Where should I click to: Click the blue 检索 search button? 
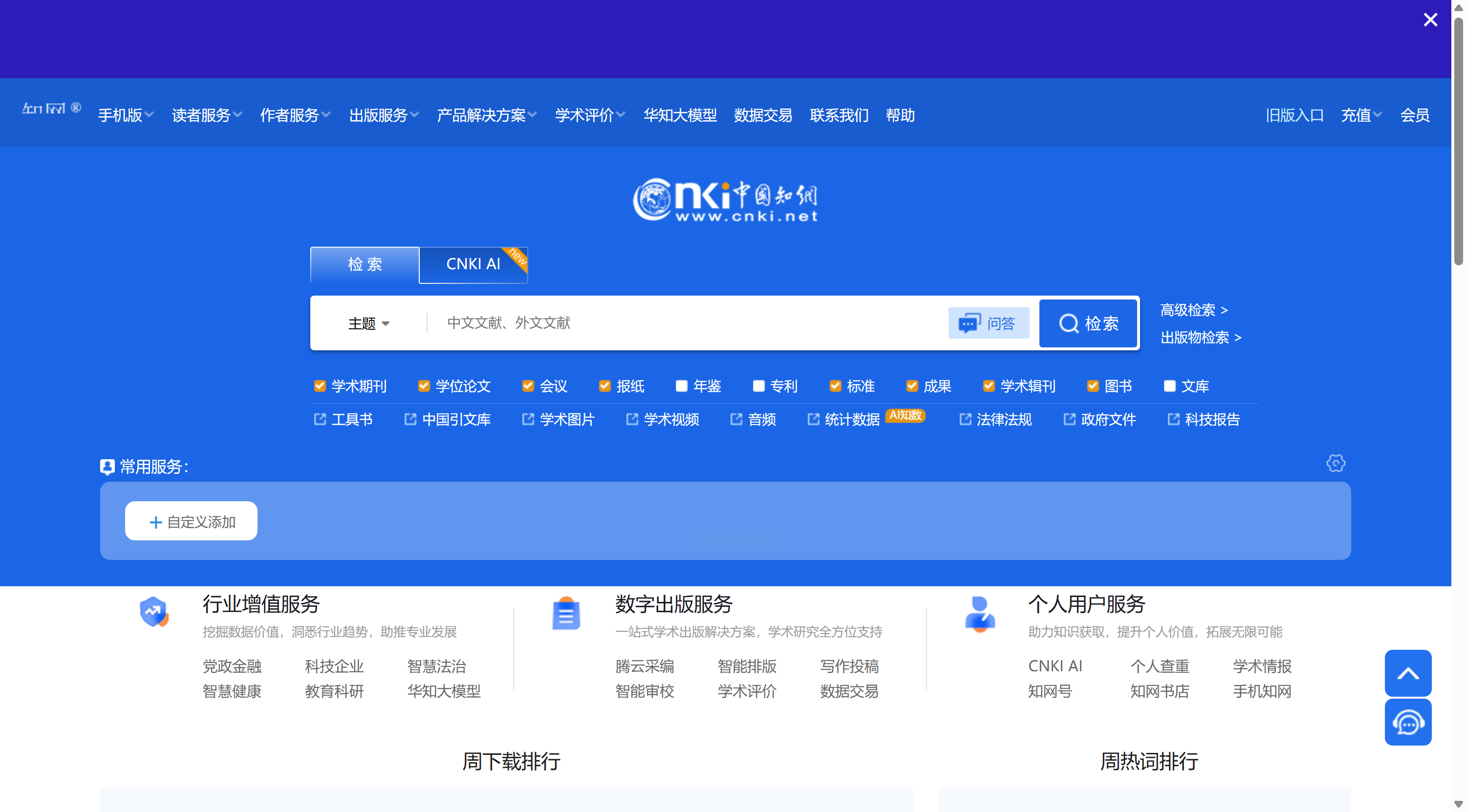(1088, 323)
